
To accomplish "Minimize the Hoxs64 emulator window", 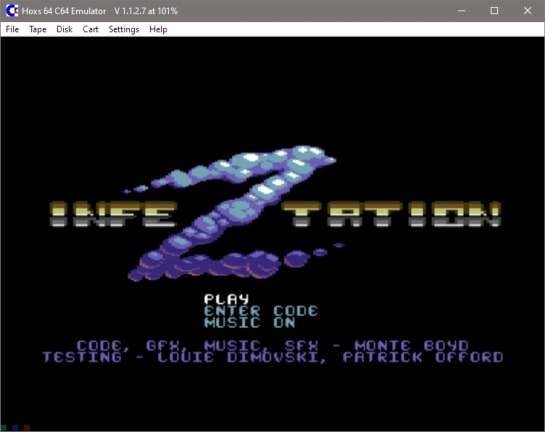I will [462, 11].
